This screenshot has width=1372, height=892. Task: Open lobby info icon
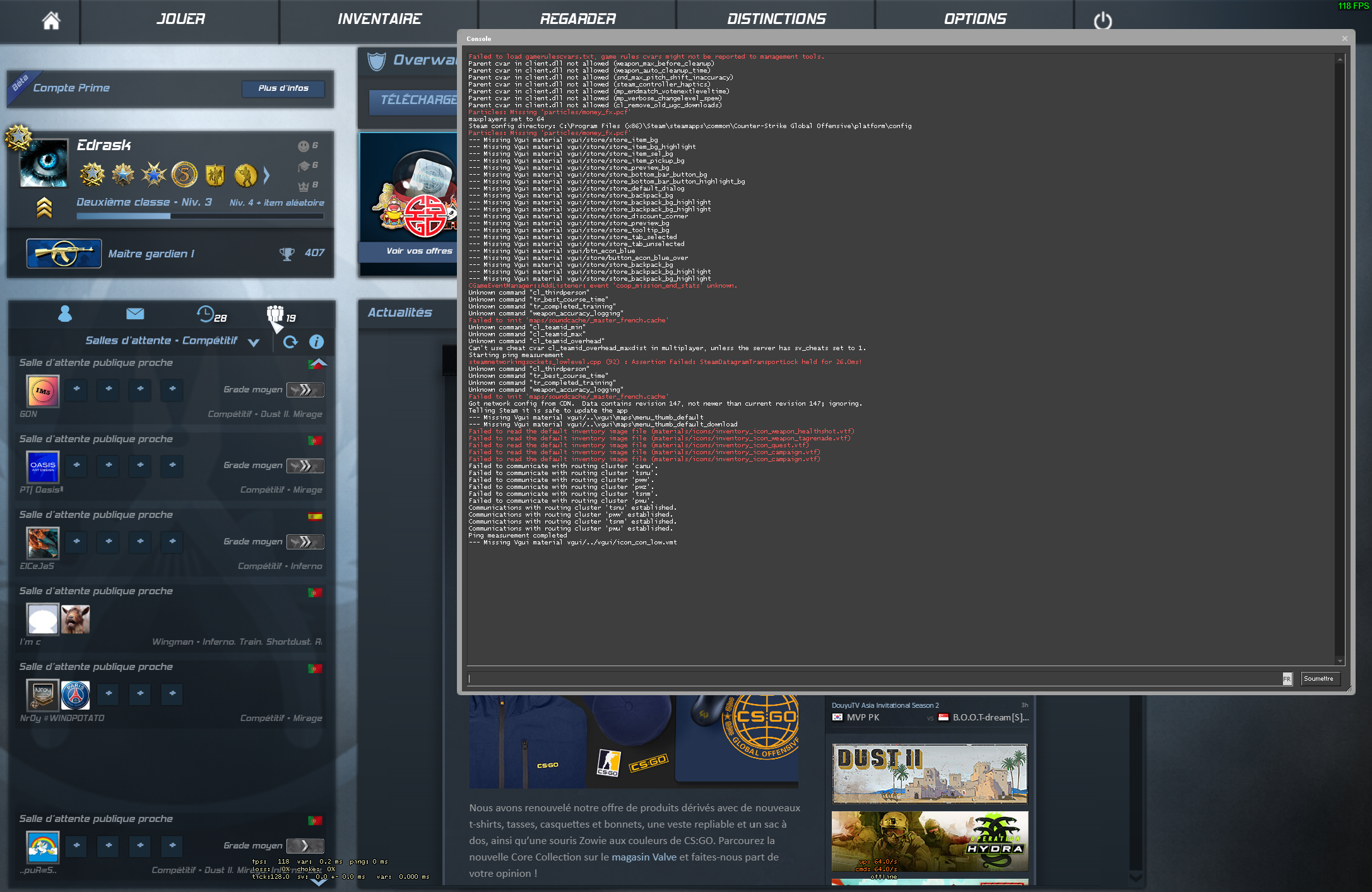tap(316, 342)
